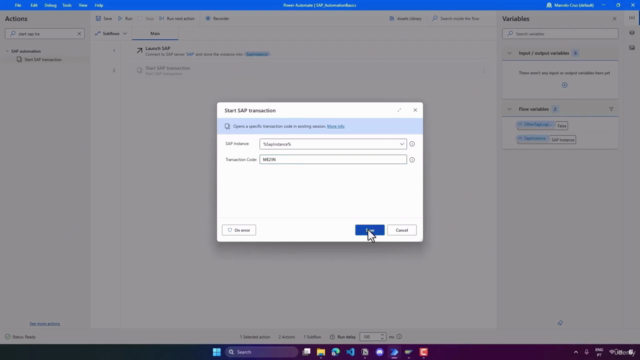
Task: Open the Debug menu
Action: pyautogui.click(x=50, y=5)
